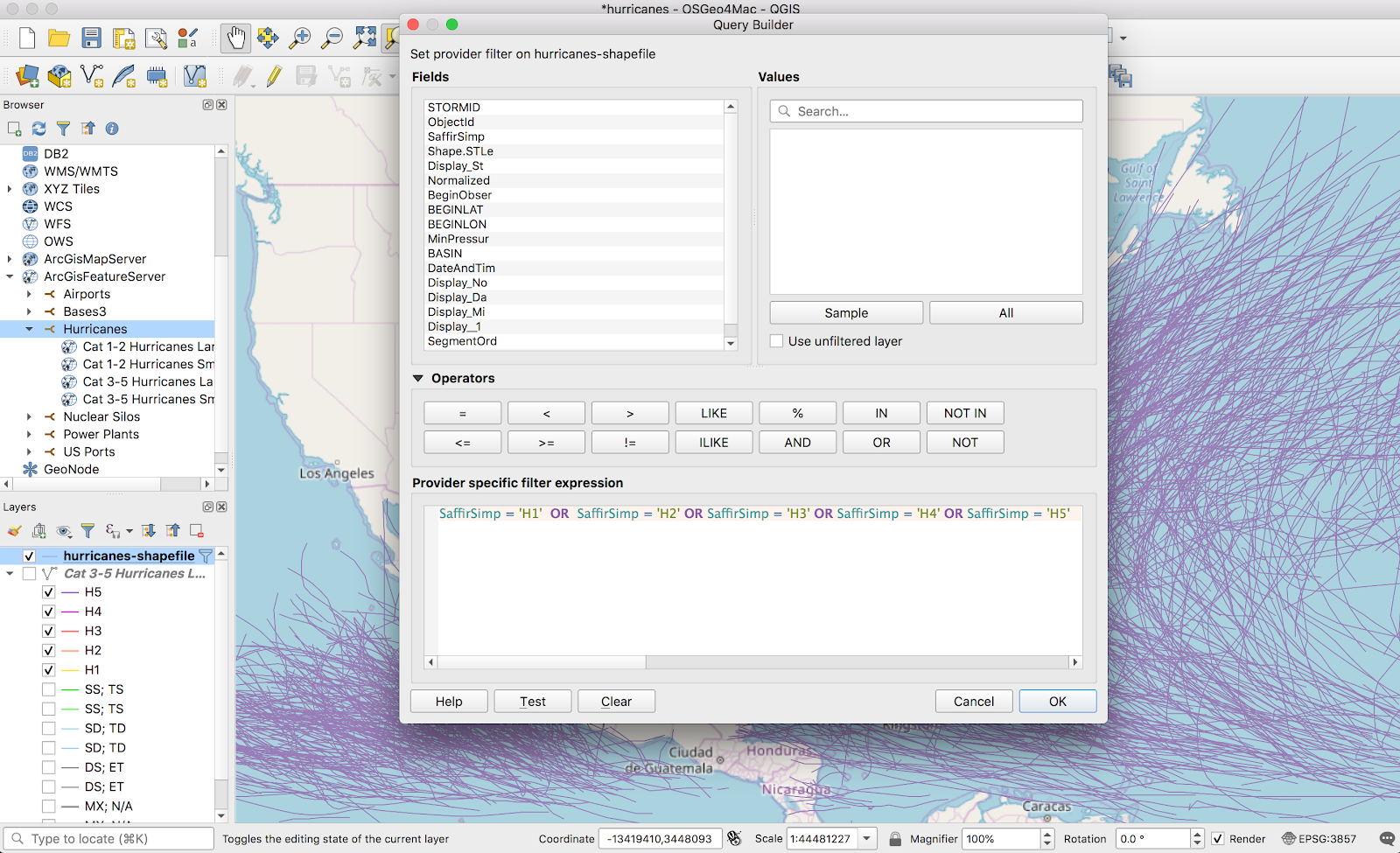Click the Test button

(x=532, y=702)
